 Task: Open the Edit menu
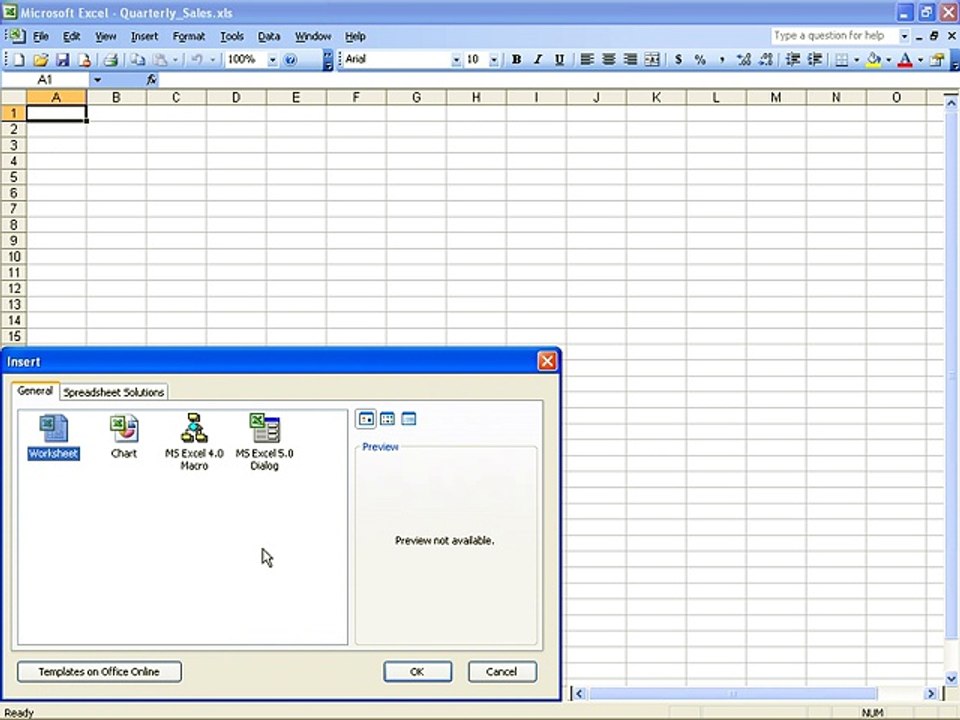pos(72,37)
